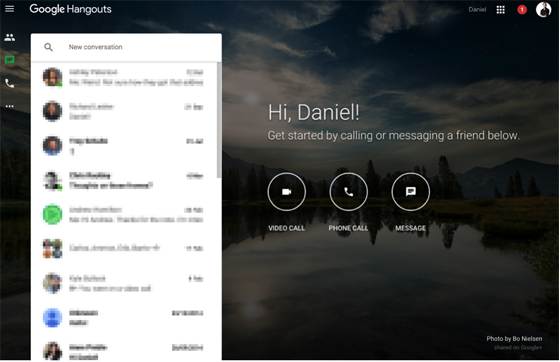Click the search magnifier icon
Screen dimensions: 560x362
[49, 47]
